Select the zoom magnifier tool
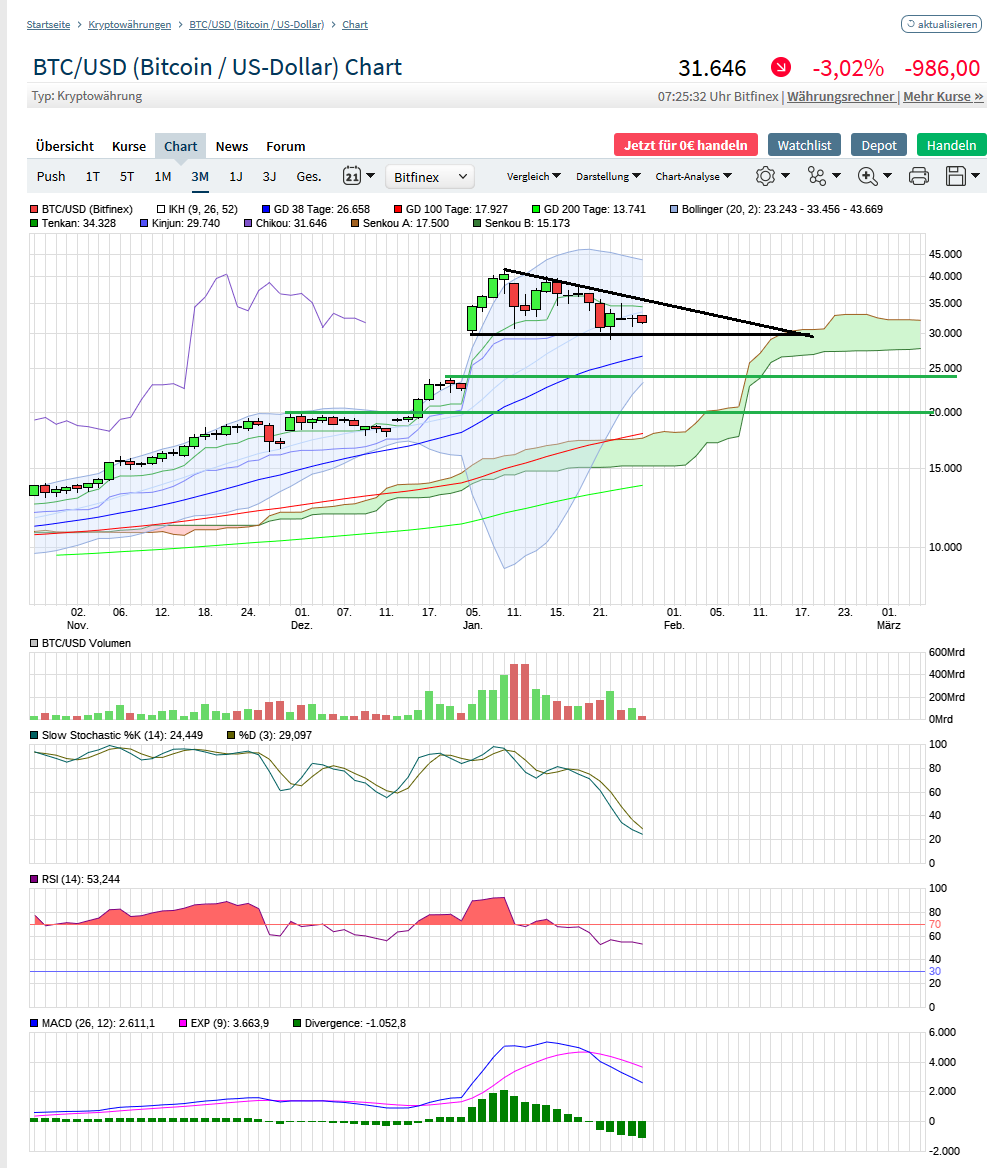This screenshot has height=1168, width=995. (866, 176)
